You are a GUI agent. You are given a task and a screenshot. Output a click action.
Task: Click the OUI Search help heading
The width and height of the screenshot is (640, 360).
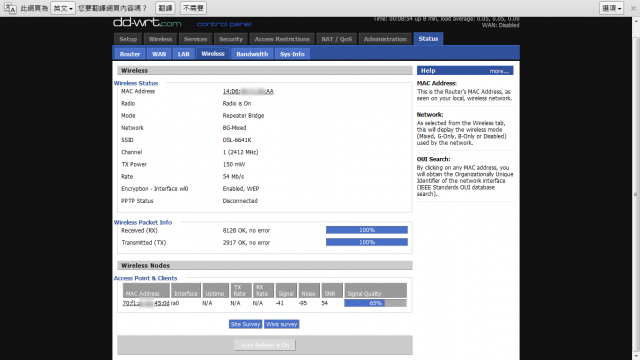click(433, 159)
